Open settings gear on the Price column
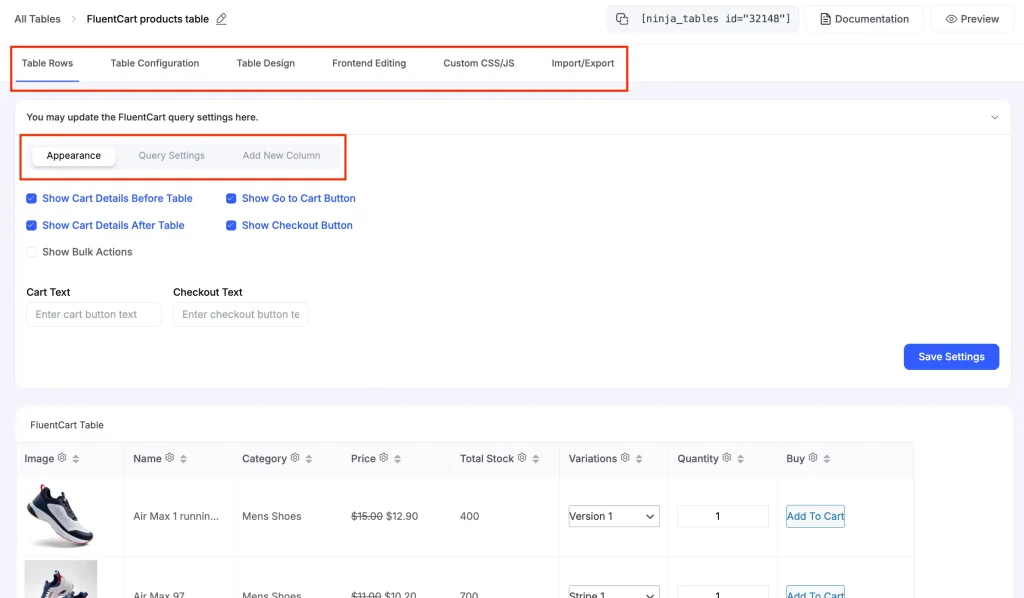The image size is (1024, 598). 383,458
